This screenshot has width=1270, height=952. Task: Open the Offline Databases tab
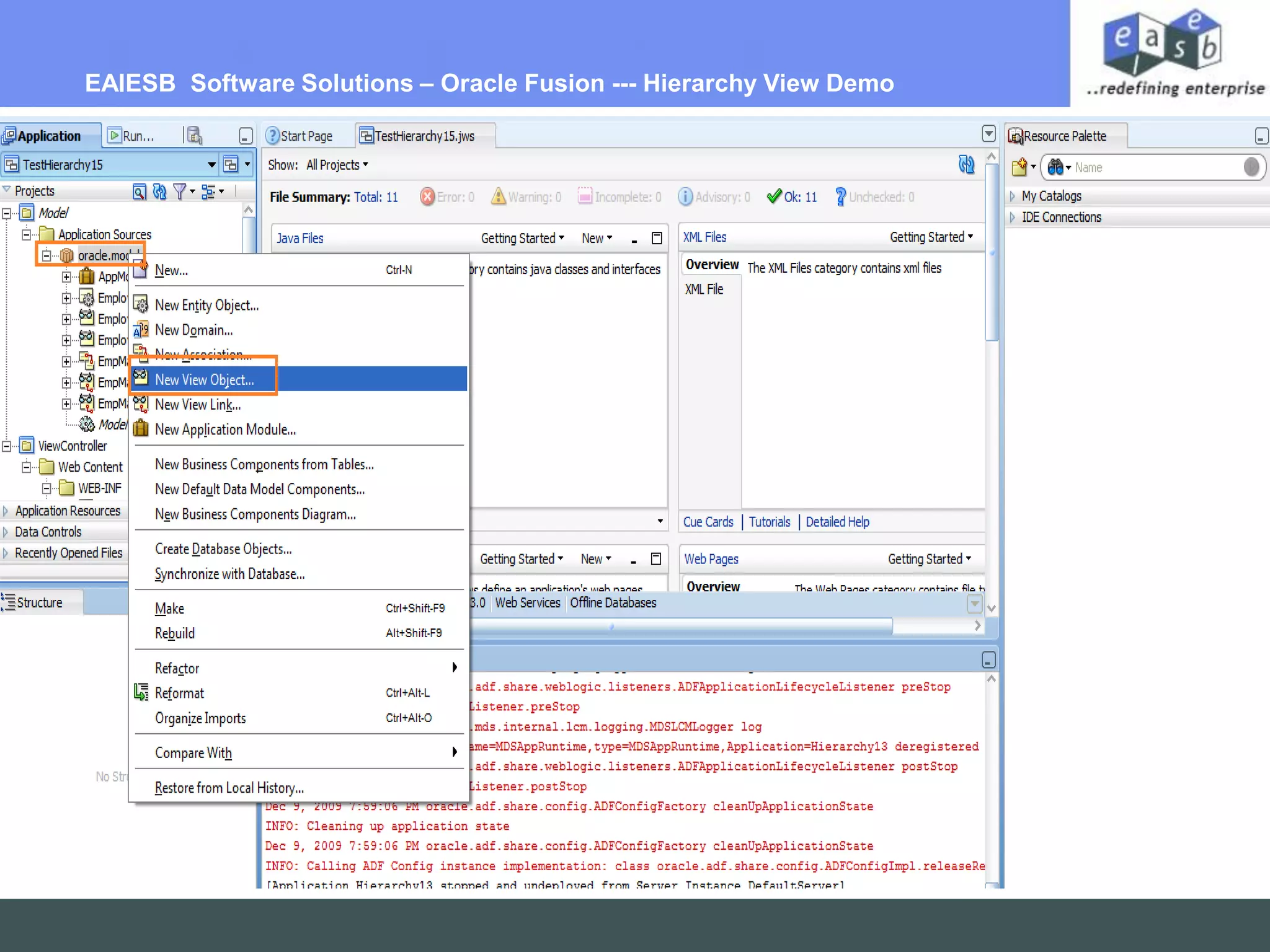pos(613,602)
